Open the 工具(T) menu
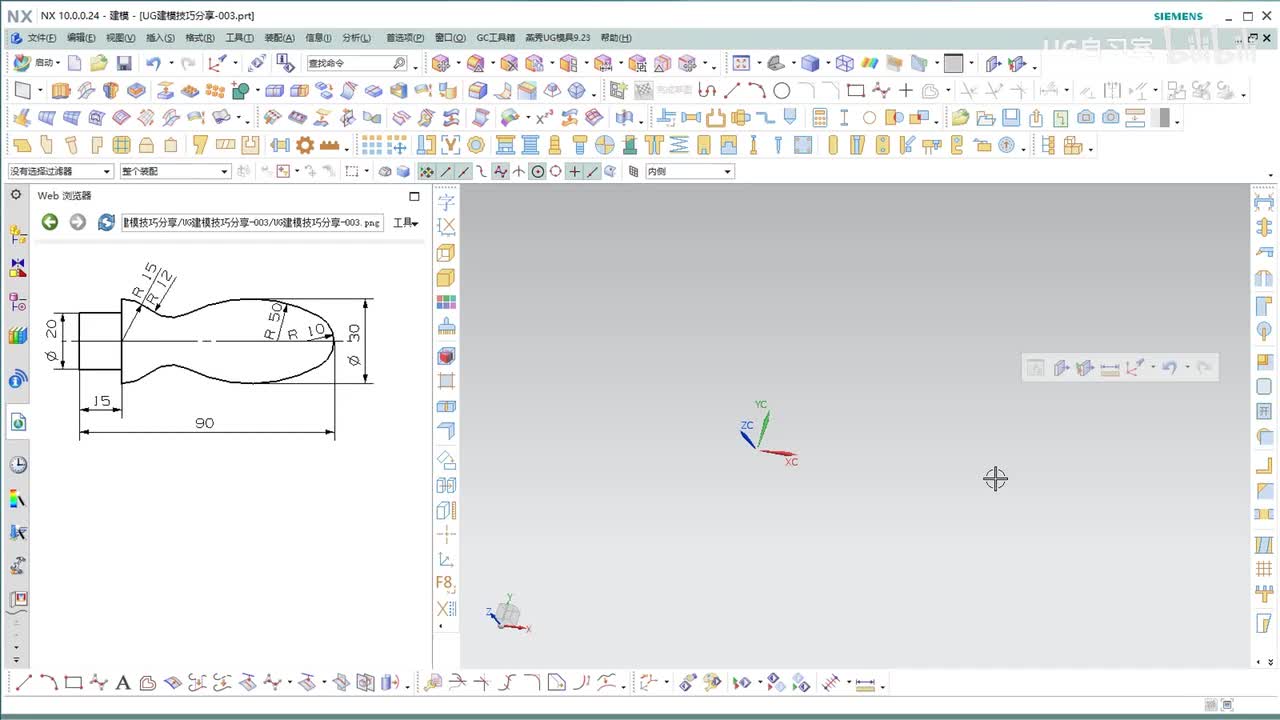The width and height of the screenshot is (1280, 720). [240, 38]
